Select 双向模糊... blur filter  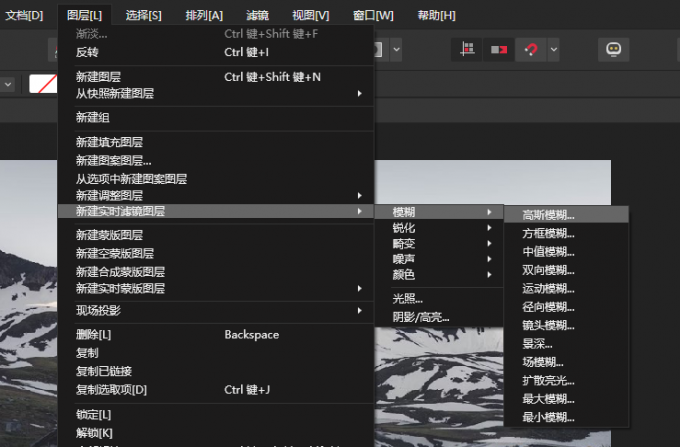click(566, 271)
